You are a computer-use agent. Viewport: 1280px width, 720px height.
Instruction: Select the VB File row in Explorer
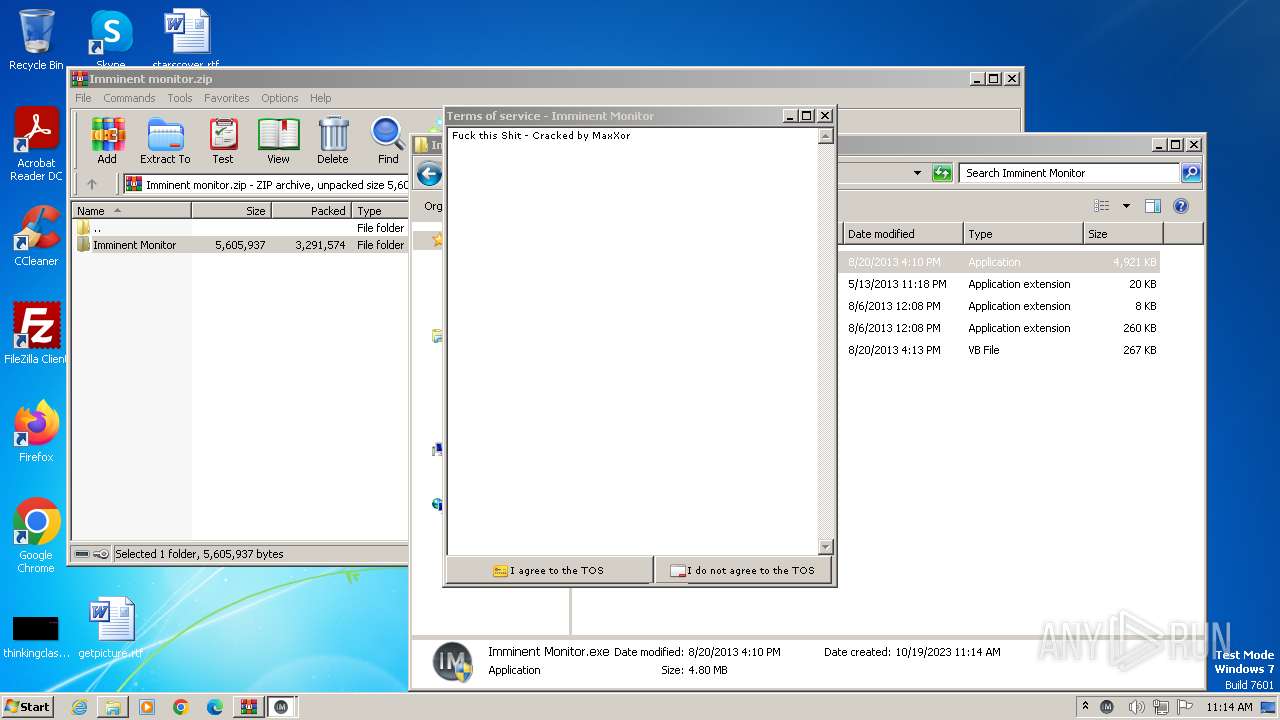(x=1002, y=350)
